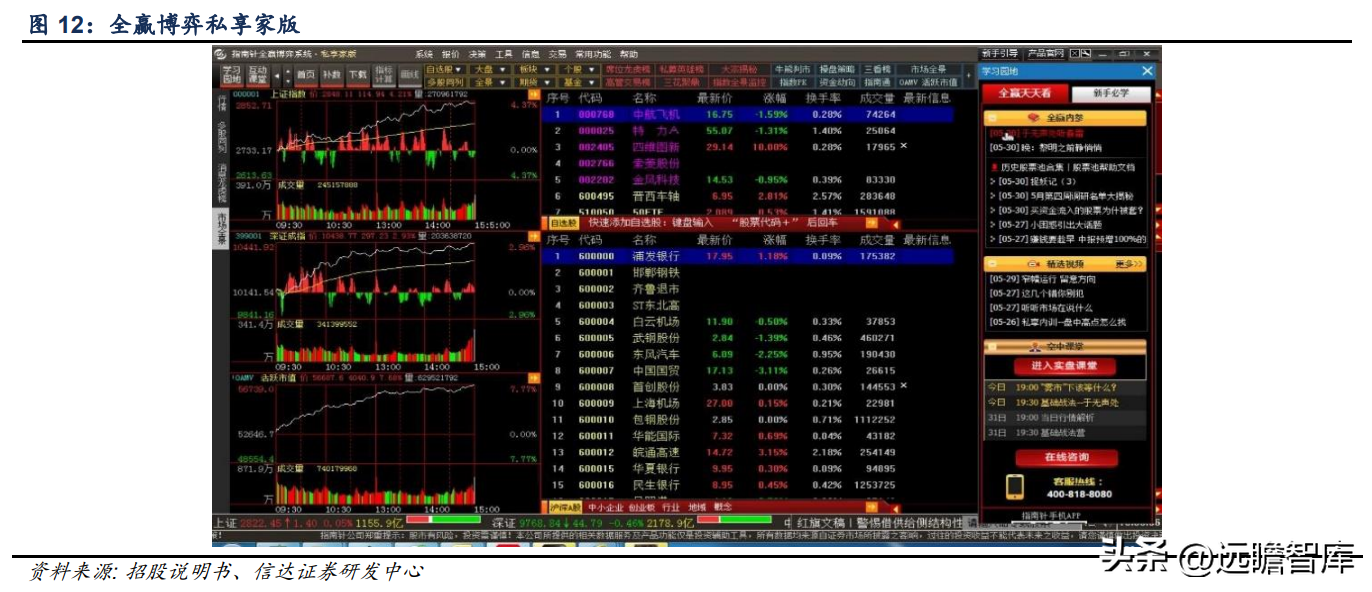Image resolution: width=1372 pixels, height=592 pixels.
Task: Click the 三看盘 button
Action: coord(877,69)
